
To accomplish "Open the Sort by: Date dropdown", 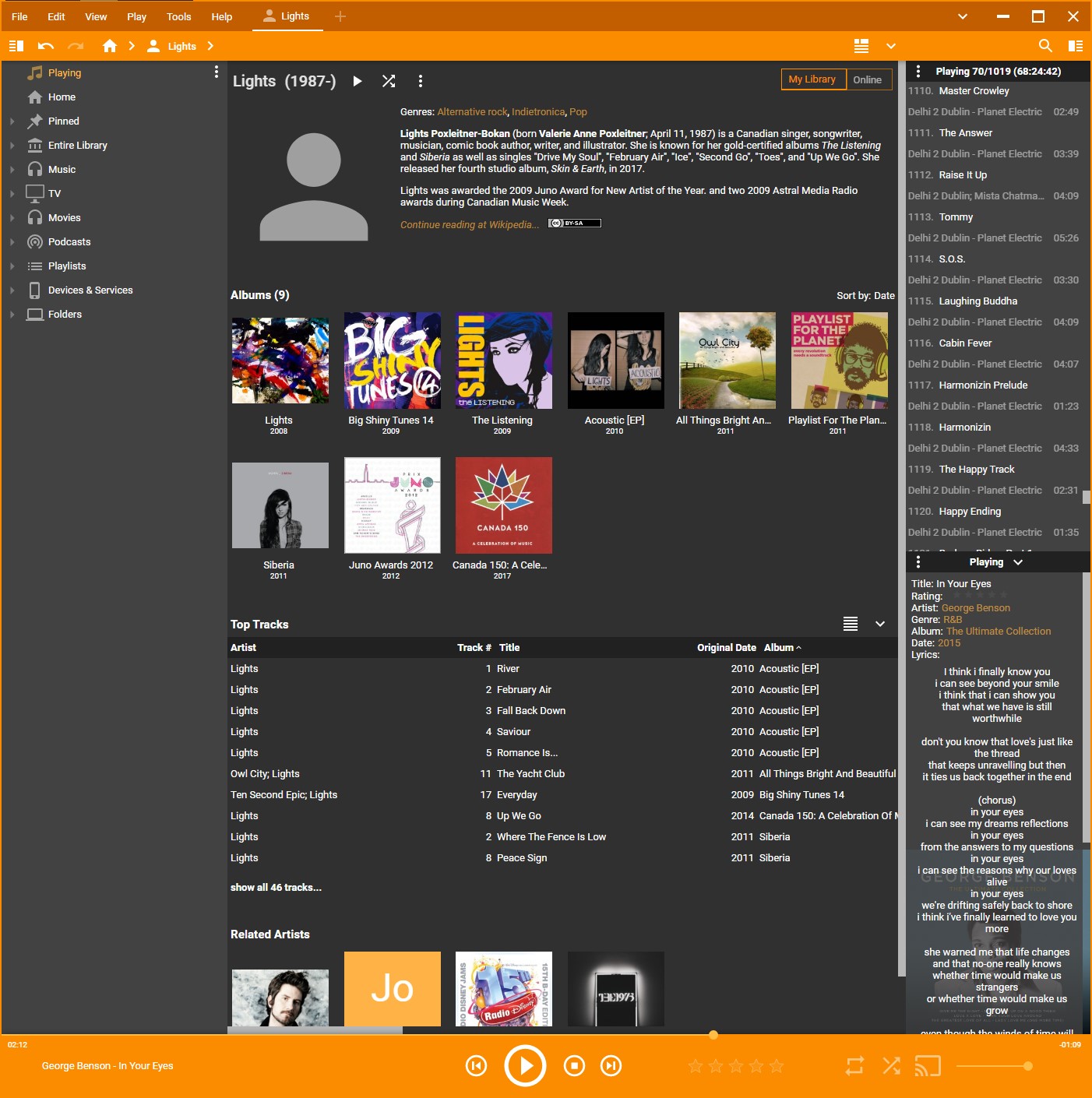I will (865, 296).
